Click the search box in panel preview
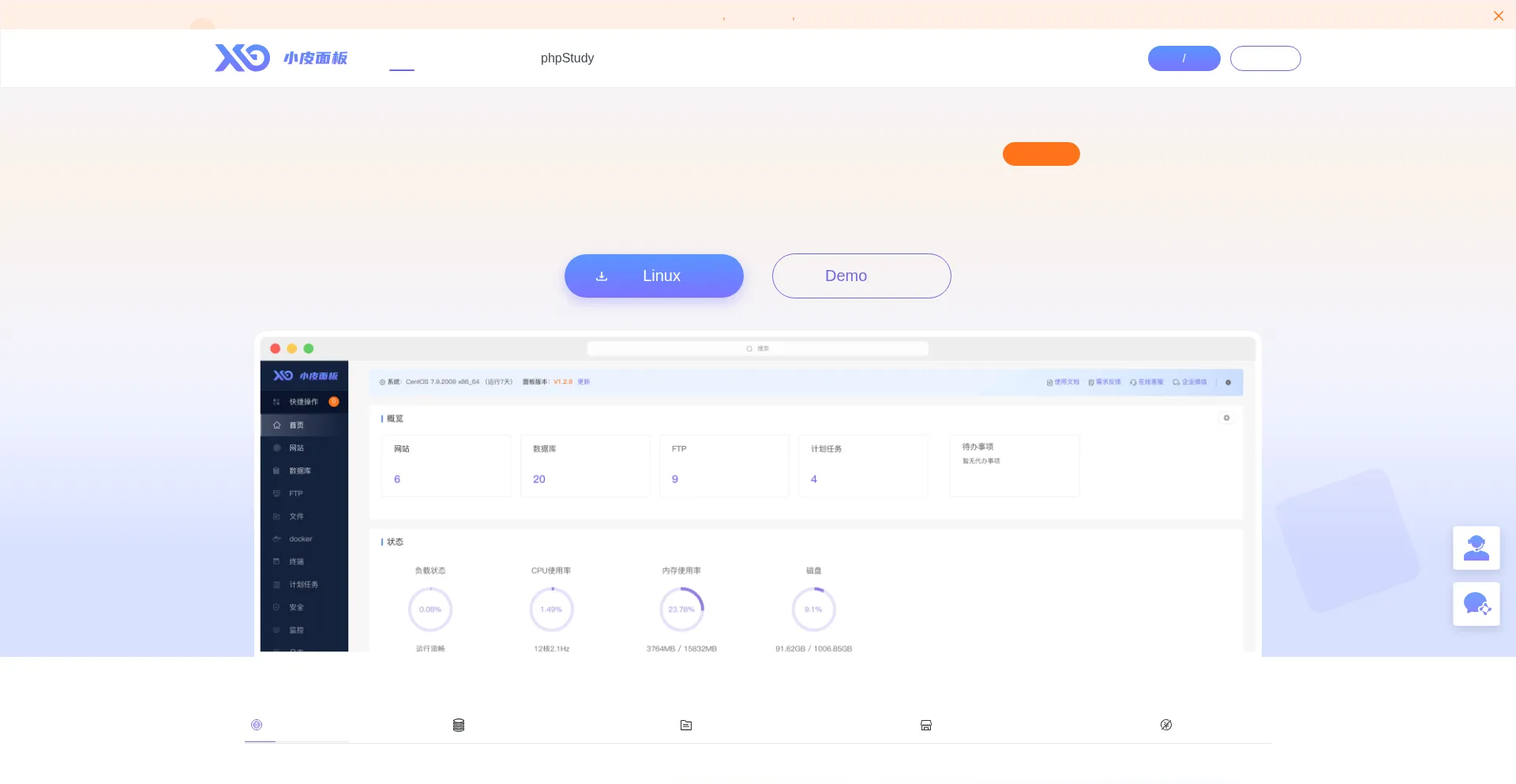 pos(758,348)
